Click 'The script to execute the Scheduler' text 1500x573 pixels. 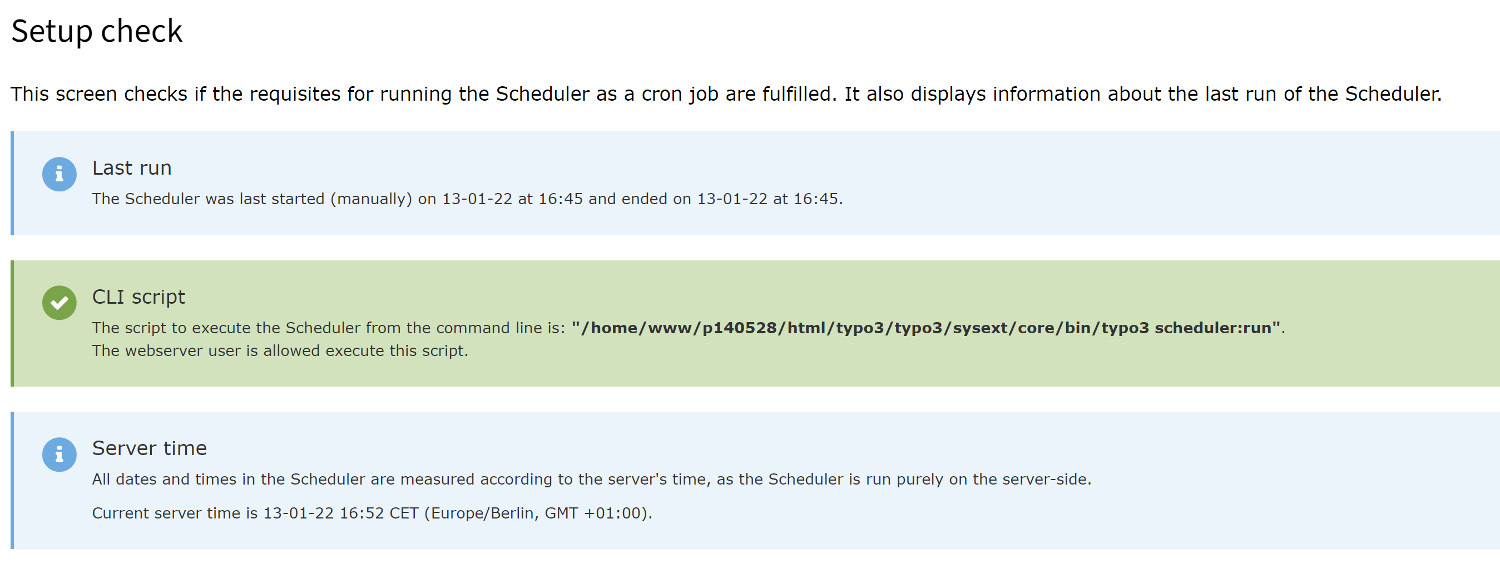coord(229,328)
